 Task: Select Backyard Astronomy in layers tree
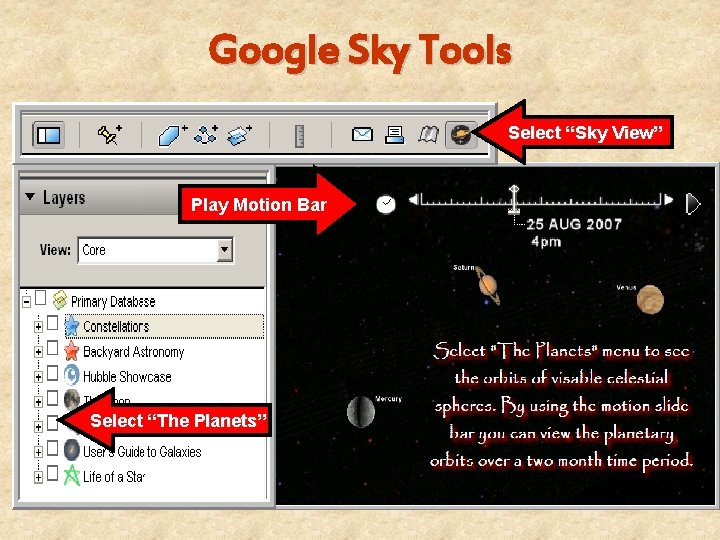tap(134, 352)
